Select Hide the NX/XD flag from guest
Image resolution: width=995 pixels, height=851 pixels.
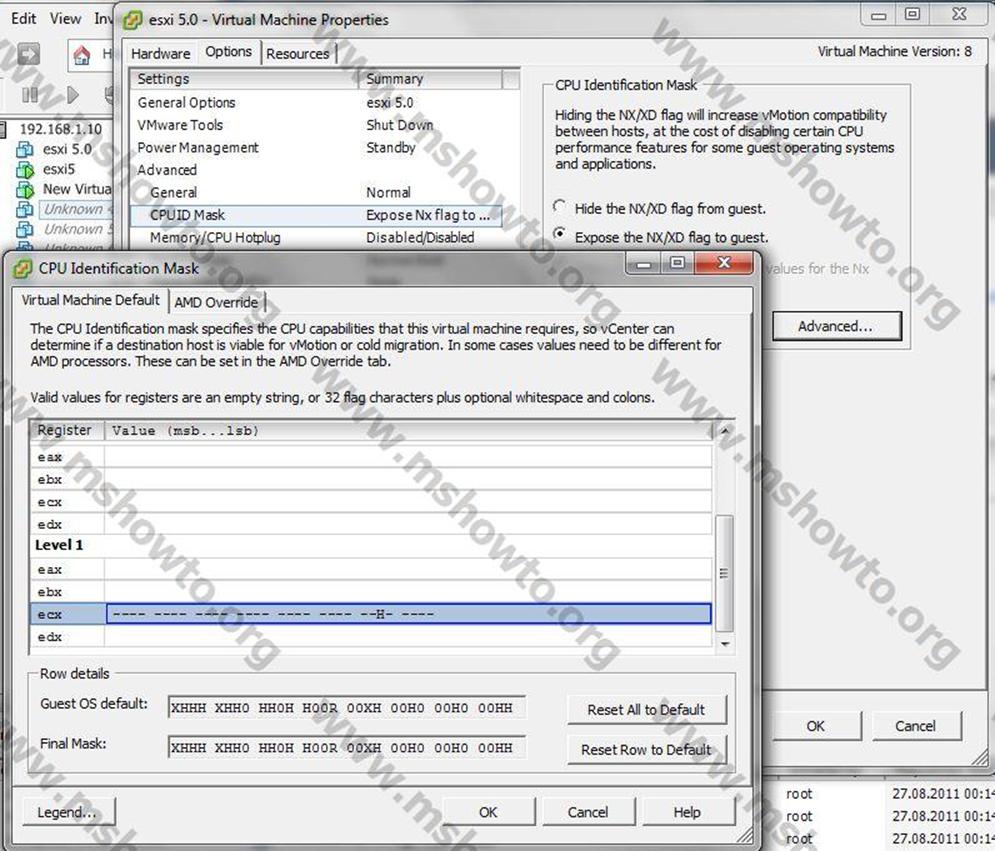pos(559,207)
